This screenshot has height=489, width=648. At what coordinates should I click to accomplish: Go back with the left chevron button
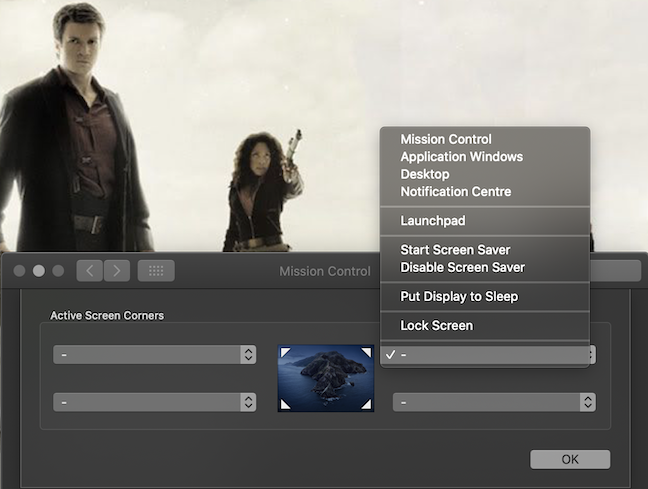[x=89, y=271]
